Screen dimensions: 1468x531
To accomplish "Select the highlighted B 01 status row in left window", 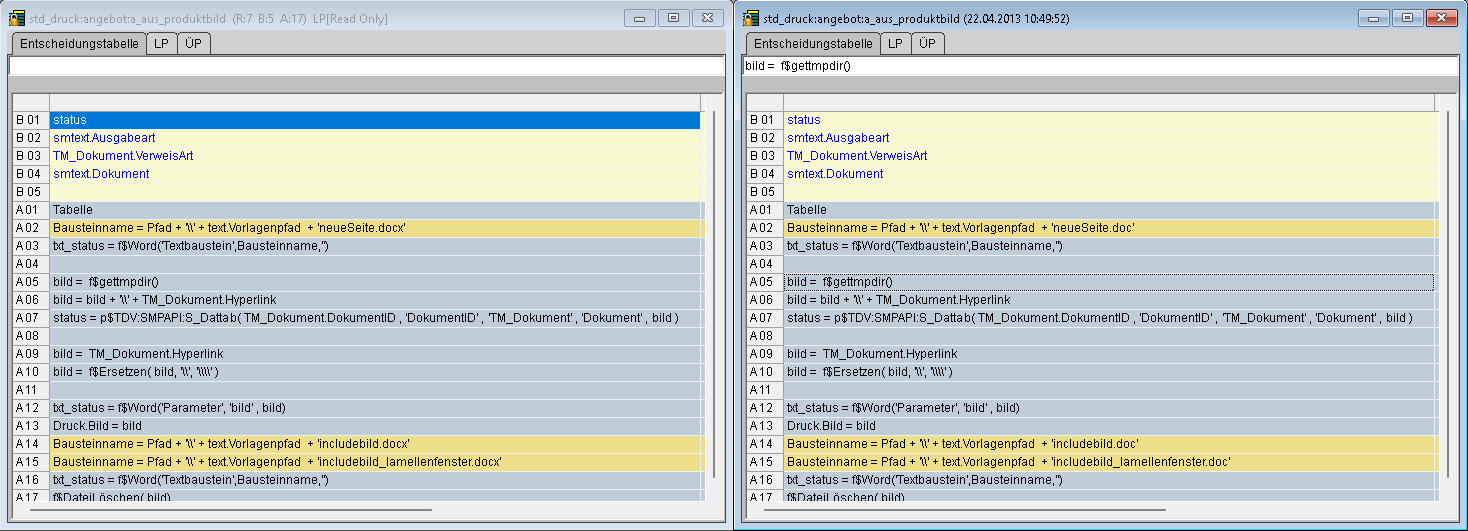I will (374, 120).
